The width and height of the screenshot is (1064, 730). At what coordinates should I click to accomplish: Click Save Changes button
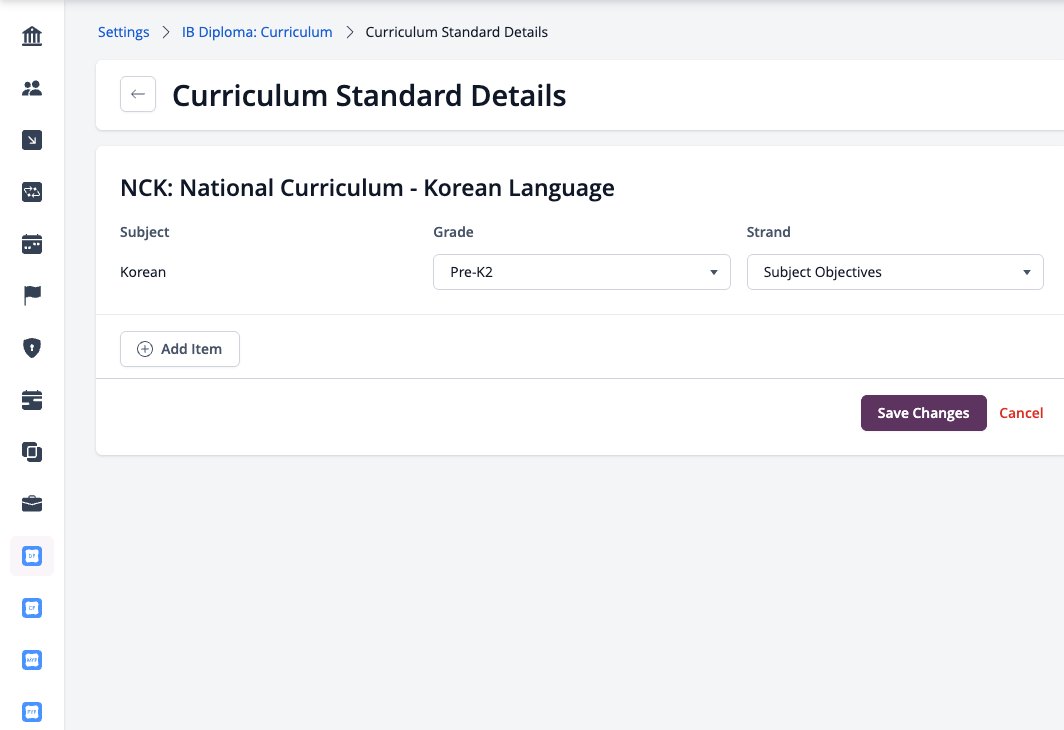point(924,413)
